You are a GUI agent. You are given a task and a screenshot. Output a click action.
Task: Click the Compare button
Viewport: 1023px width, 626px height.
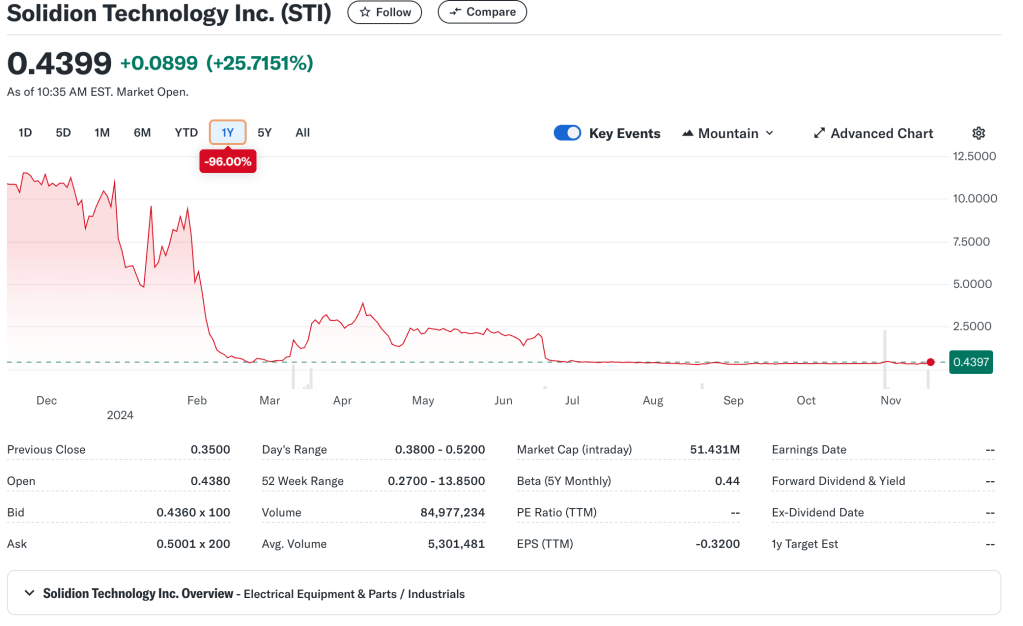coord(482,12)
